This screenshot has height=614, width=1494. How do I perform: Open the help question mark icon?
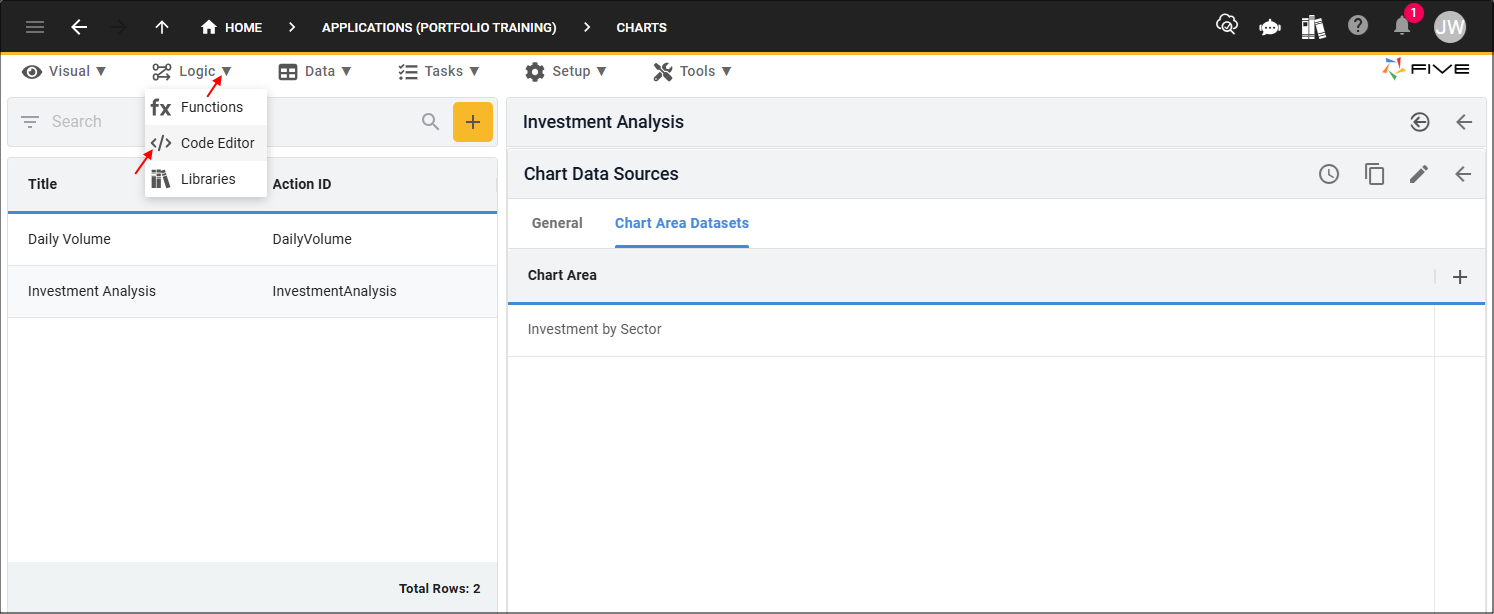point(1358,26)
